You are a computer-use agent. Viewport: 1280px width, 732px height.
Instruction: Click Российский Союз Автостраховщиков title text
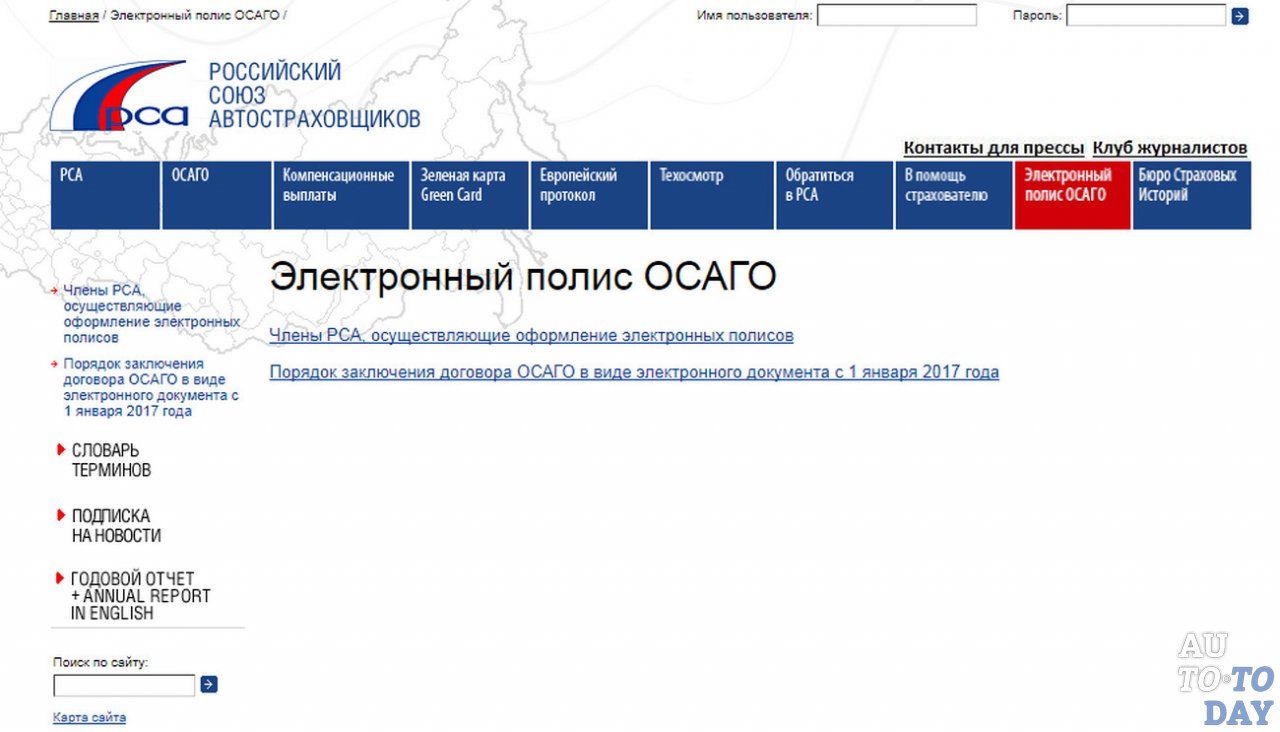click(x=314, y=95)
